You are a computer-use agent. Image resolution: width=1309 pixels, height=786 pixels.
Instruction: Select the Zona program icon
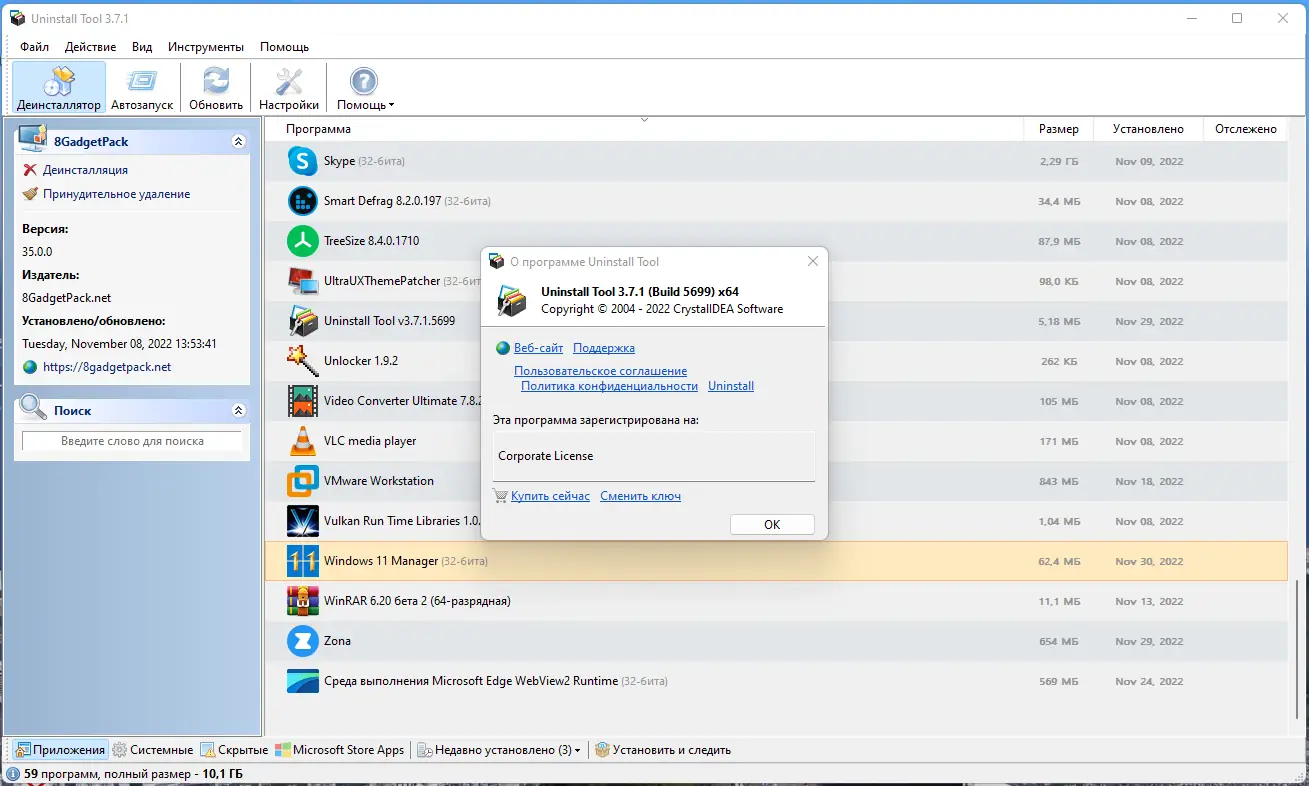(302, 641)
